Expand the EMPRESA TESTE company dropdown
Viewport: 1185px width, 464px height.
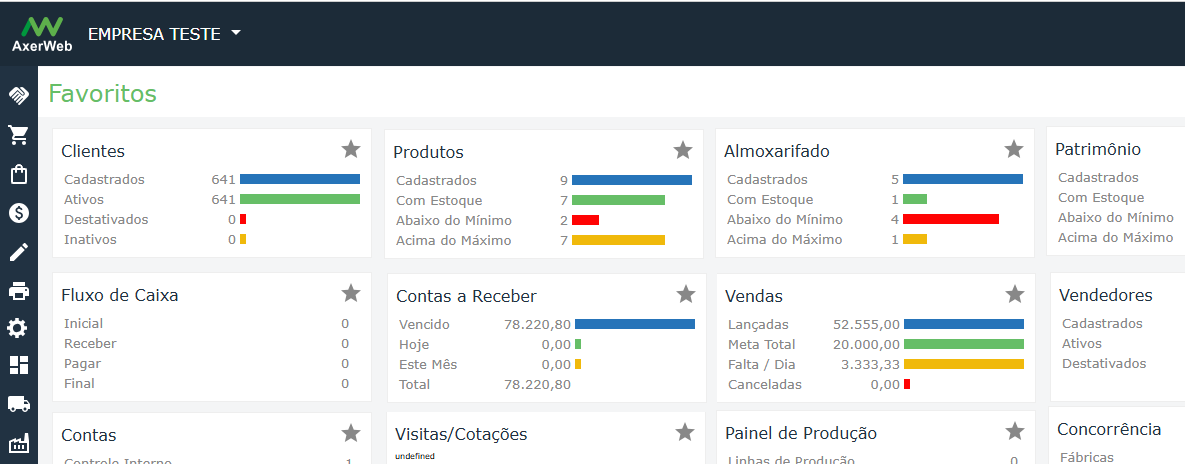(165, 34)
